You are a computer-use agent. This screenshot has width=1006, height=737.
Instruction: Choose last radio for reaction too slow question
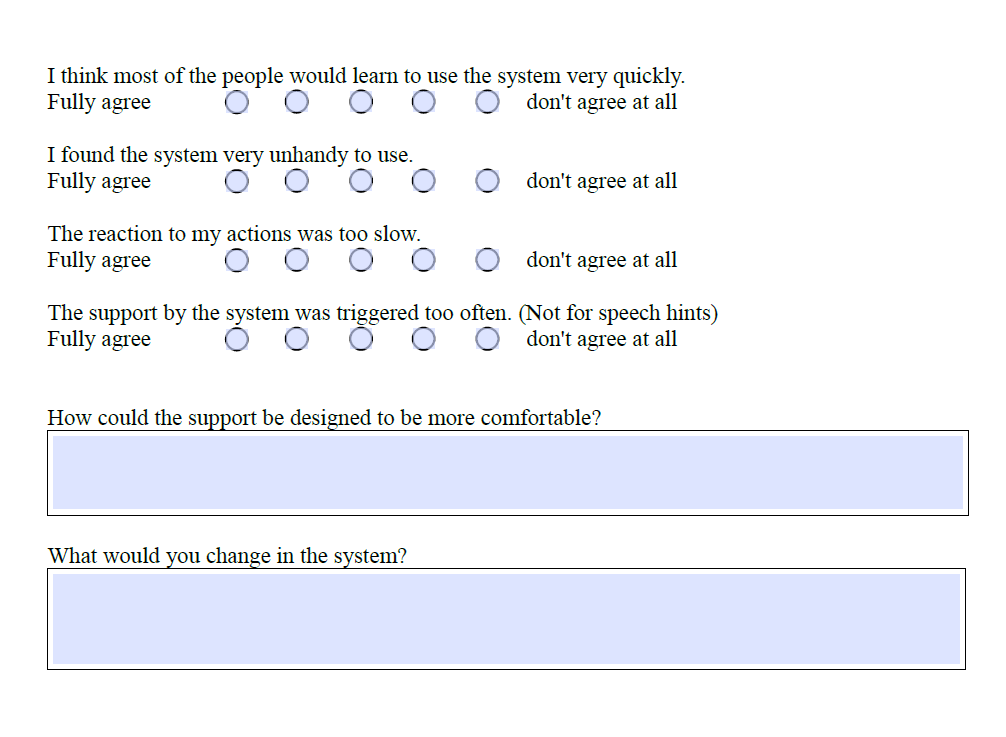click(x=488, y=260)
